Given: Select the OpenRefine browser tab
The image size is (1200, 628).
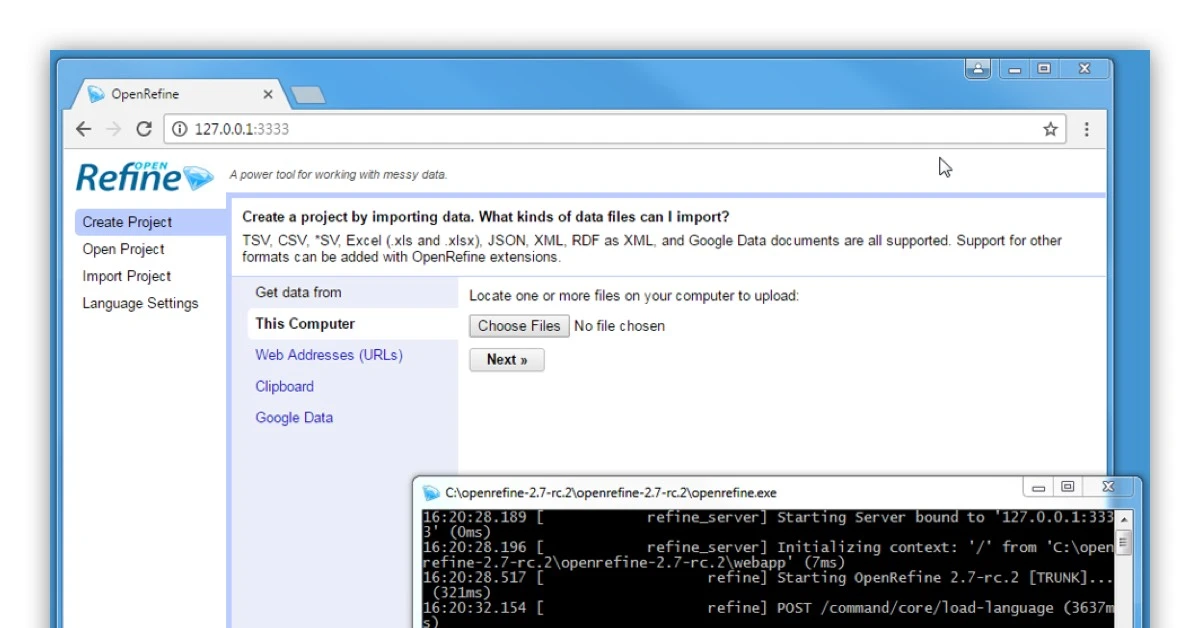Looking at the screenshot, I should pyautogui.click(x=180, y=94).
